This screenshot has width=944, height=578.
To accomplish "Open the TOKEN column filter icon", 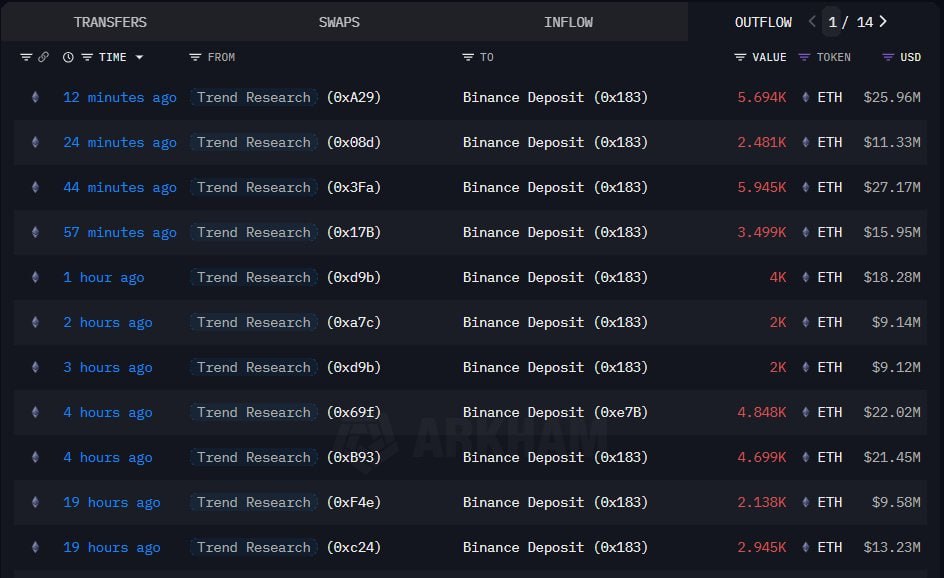I will [804, 57].
